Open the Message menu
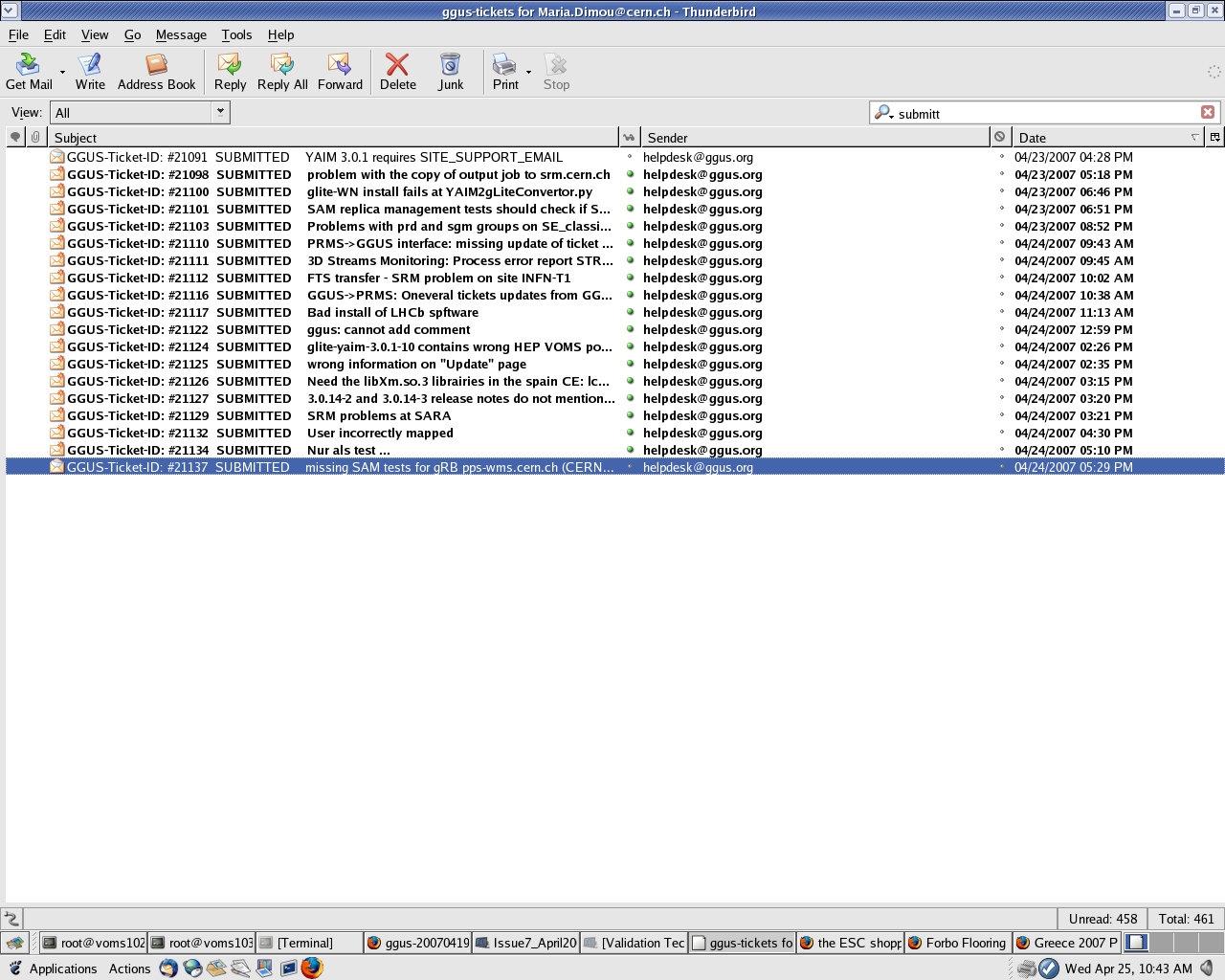This screenshot has height=980, width=1225. click(x=181, y=34)
